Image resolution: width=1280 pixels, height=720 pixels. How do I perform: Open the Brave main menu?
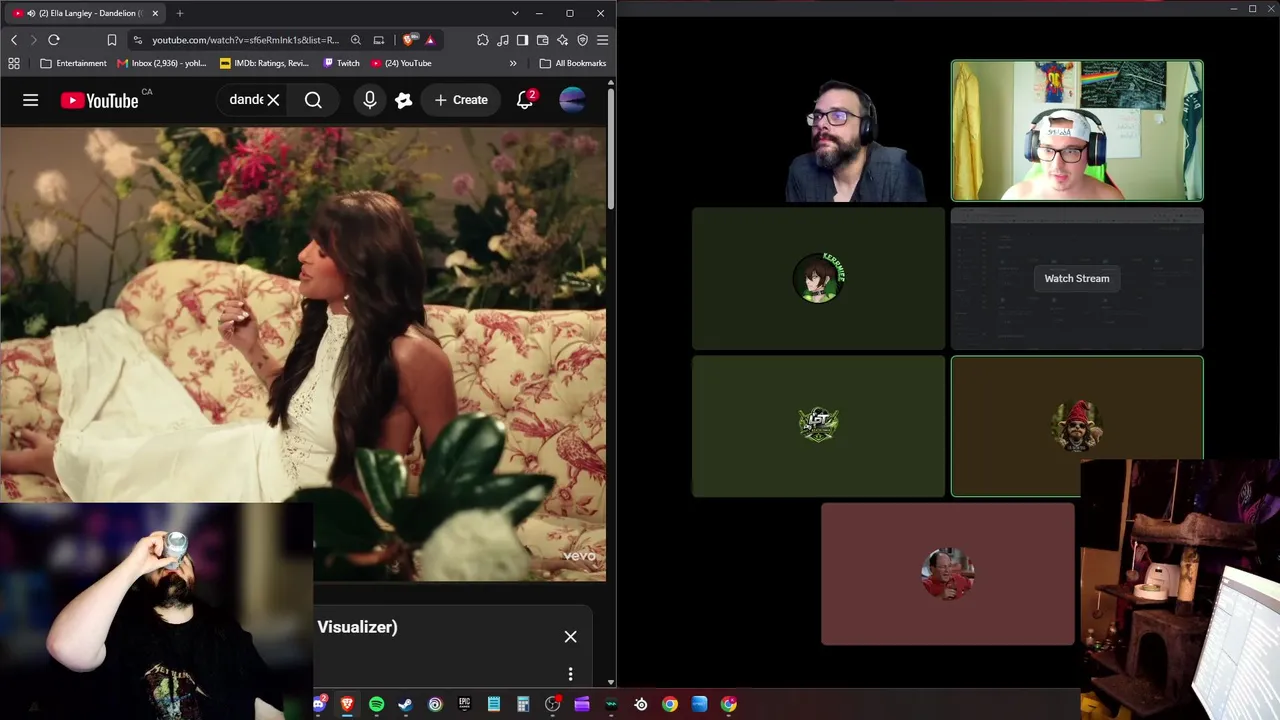[602, 40]
